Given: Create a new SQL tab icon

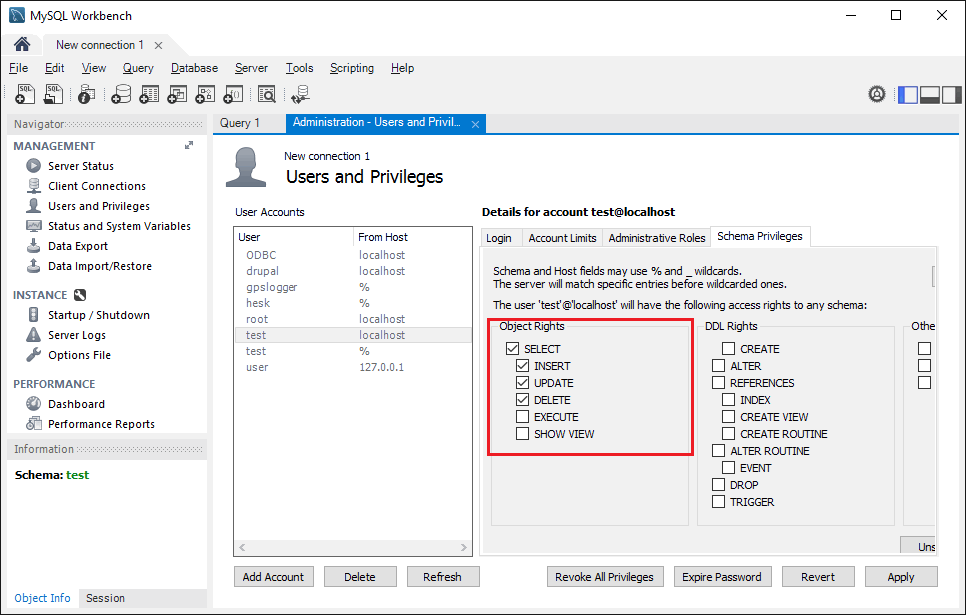Looking at the screenshot, I should coord(25,94).
